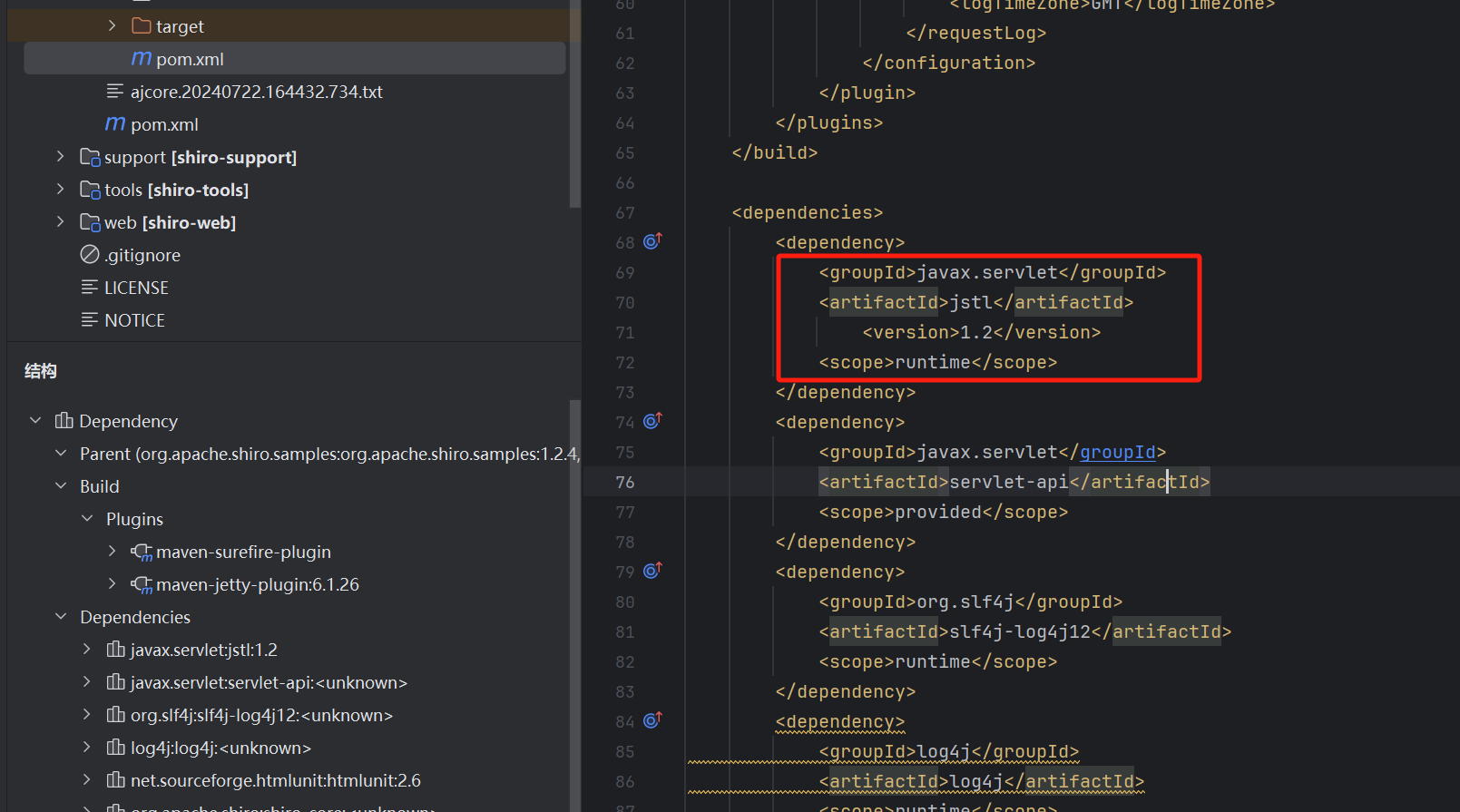
Task: Click the Maven icon of selected pom.xml
Action: [x=142, y=59]
